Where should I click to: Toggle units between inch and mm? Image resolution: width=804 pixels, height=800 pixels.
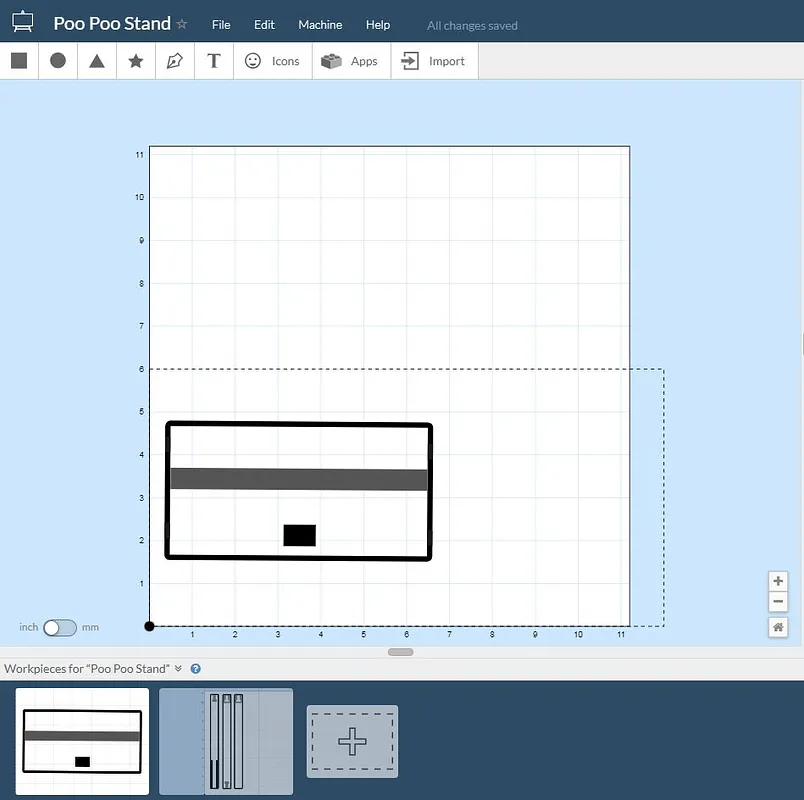pos(60,628)
